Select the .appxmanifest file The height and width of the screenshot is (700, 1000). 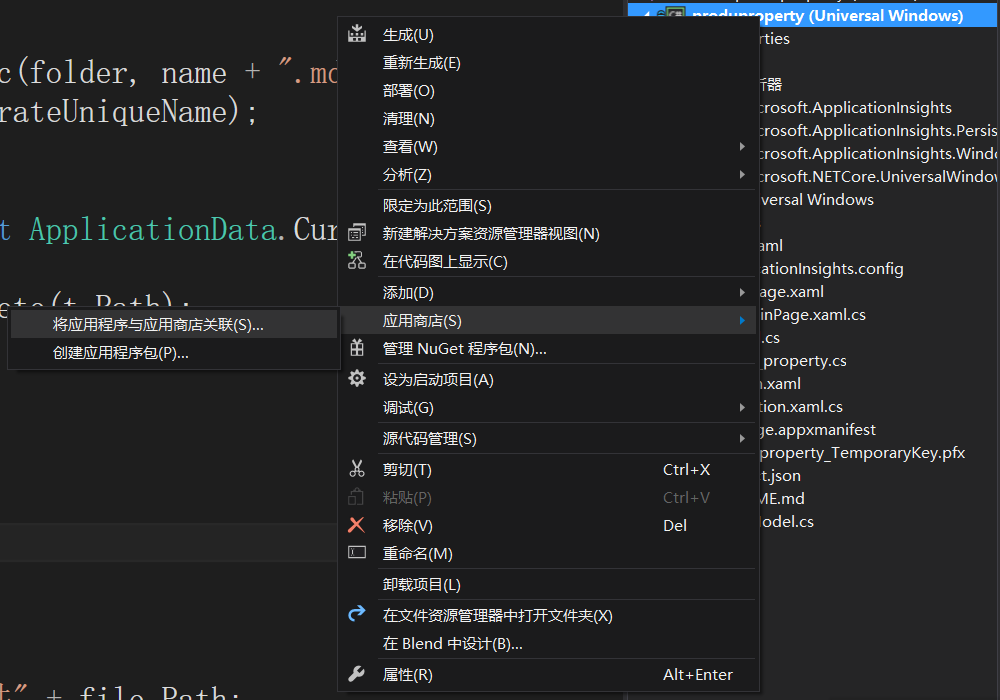tap(818, 430)
